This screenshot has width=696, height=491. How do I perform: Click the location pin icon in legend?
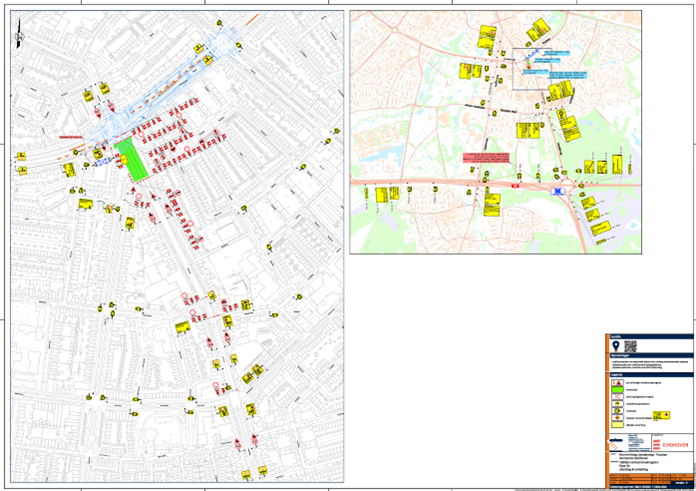click(615, 346)
